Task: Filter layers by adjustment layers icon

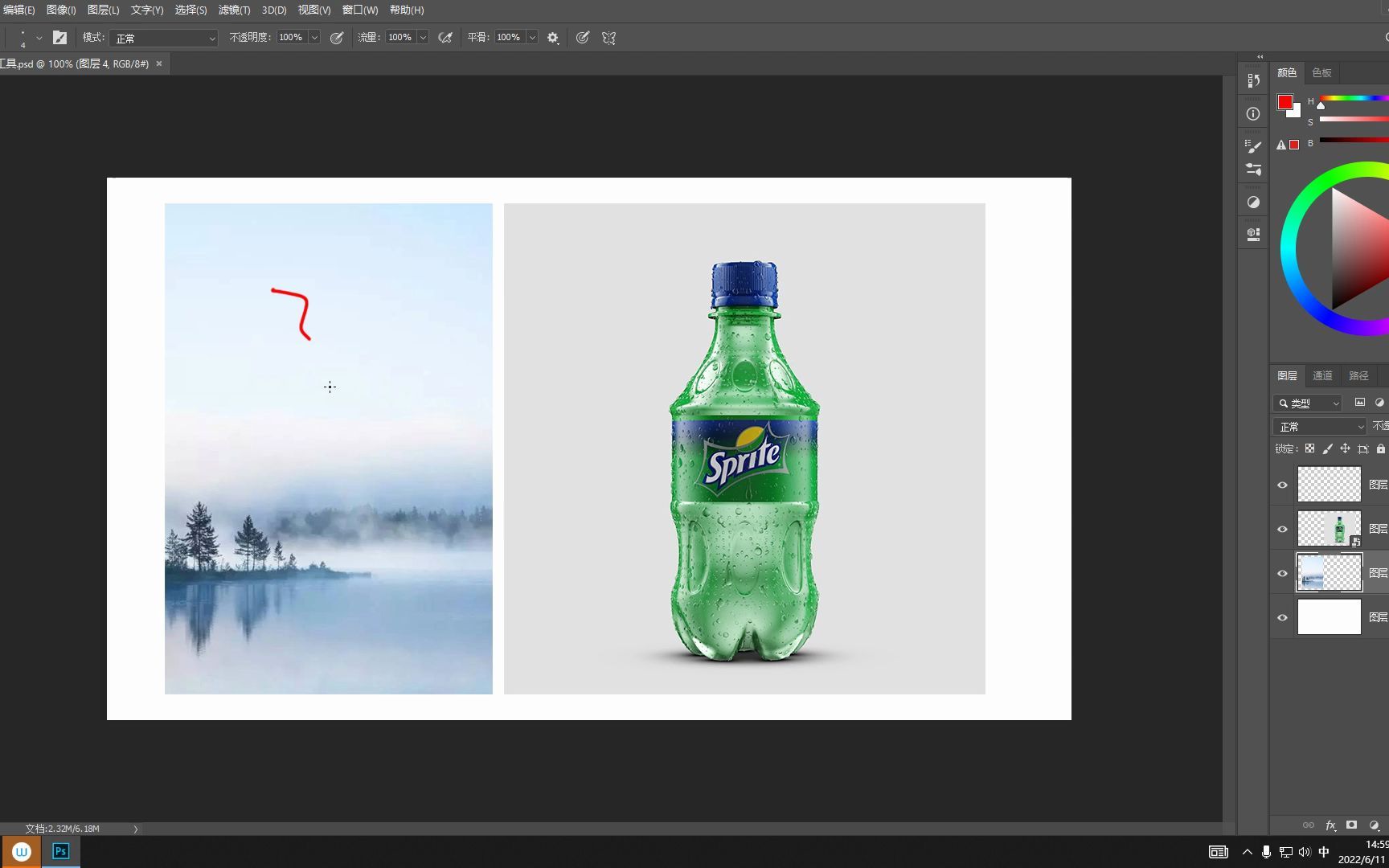Action: (1380, 403)
